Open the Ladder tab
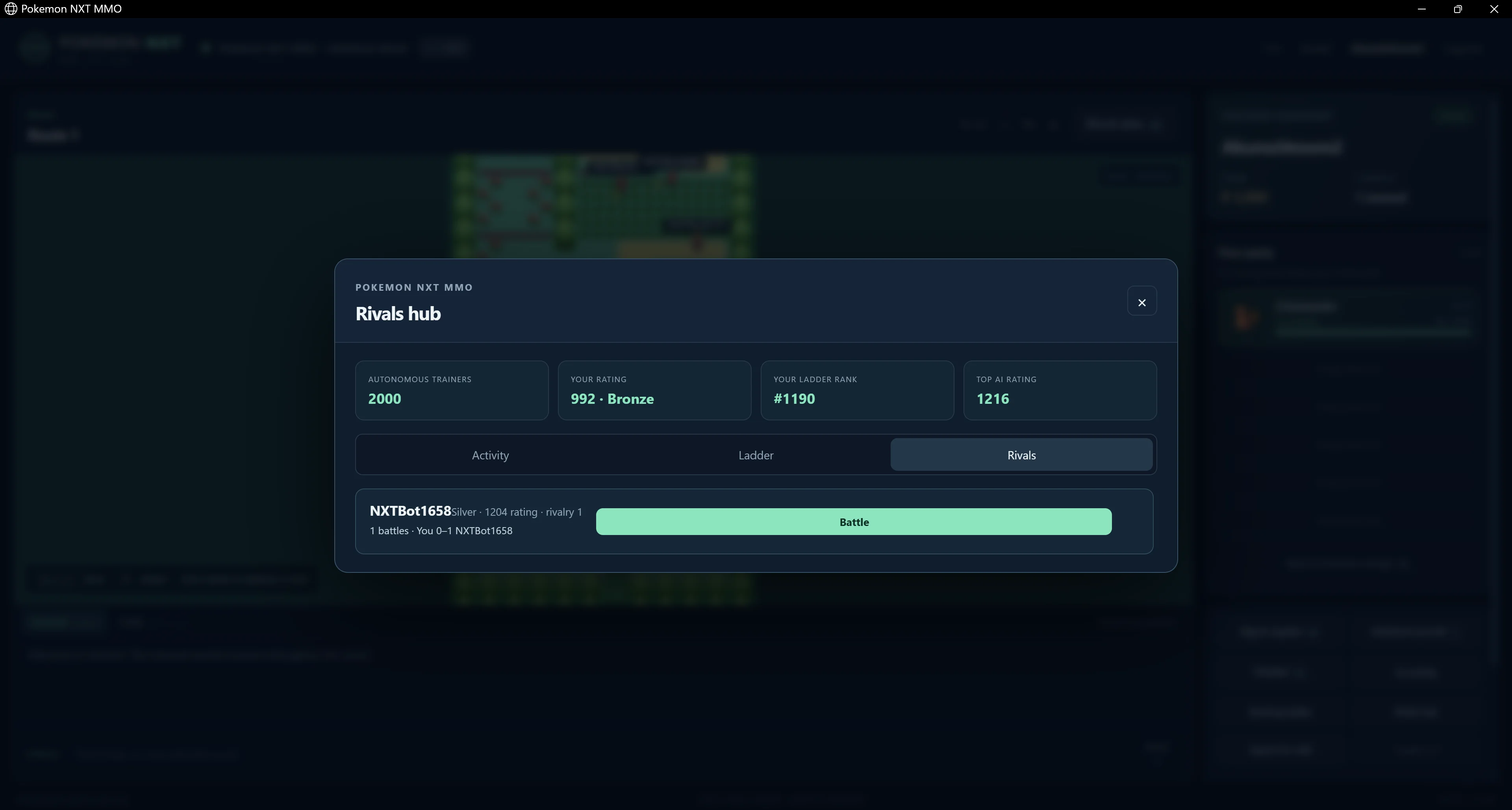The height and width of the screenshot is (810, 1512). tap(756, 455)
